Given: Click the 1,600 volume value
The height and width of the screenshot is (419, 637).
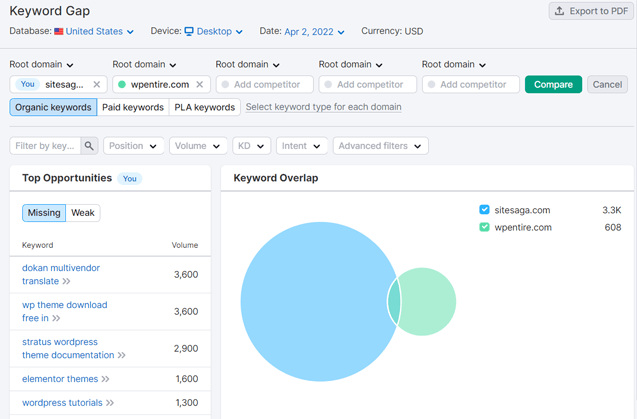Looking at the screenshot, I should 187,379.
